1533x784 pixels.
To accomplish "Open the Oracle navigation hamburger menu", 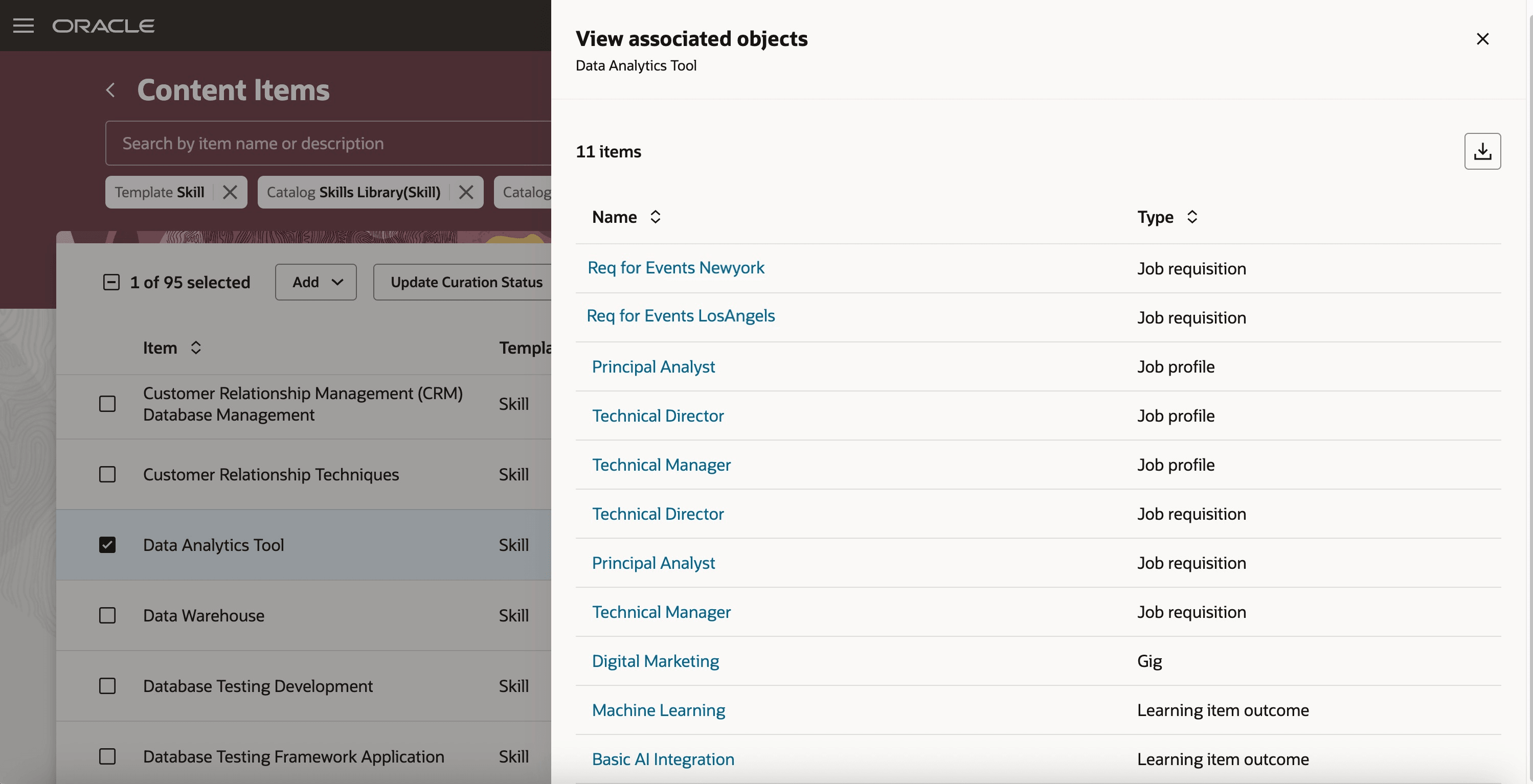I will click(x=24, y=25).
